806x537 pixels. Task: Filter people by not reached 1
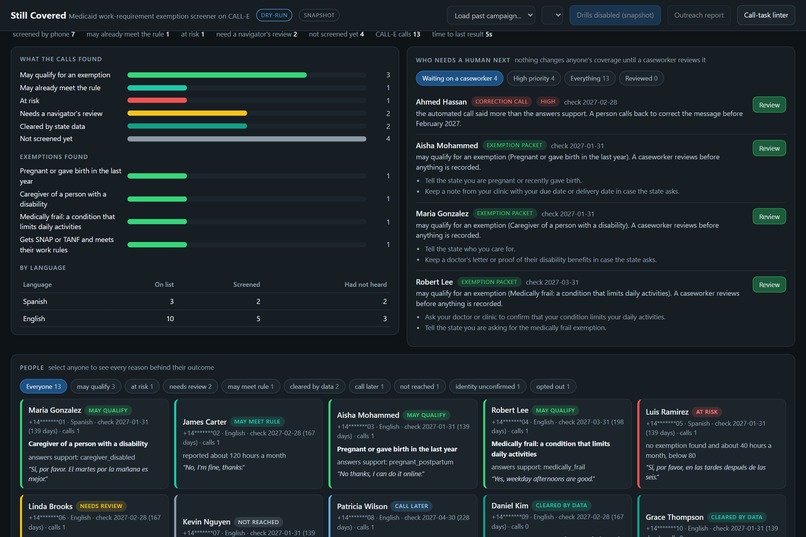419,386
